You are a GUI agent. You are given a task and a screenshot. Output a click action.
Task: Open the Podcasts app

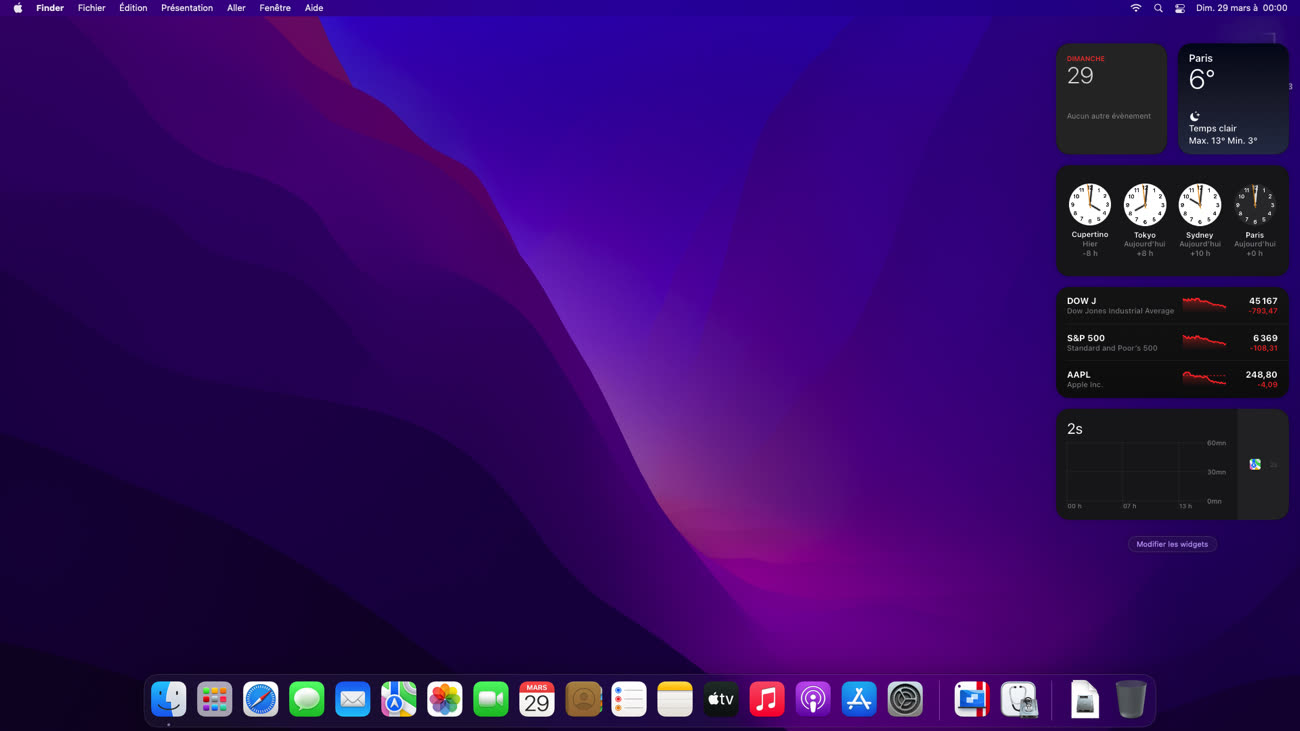coord(813,699)
